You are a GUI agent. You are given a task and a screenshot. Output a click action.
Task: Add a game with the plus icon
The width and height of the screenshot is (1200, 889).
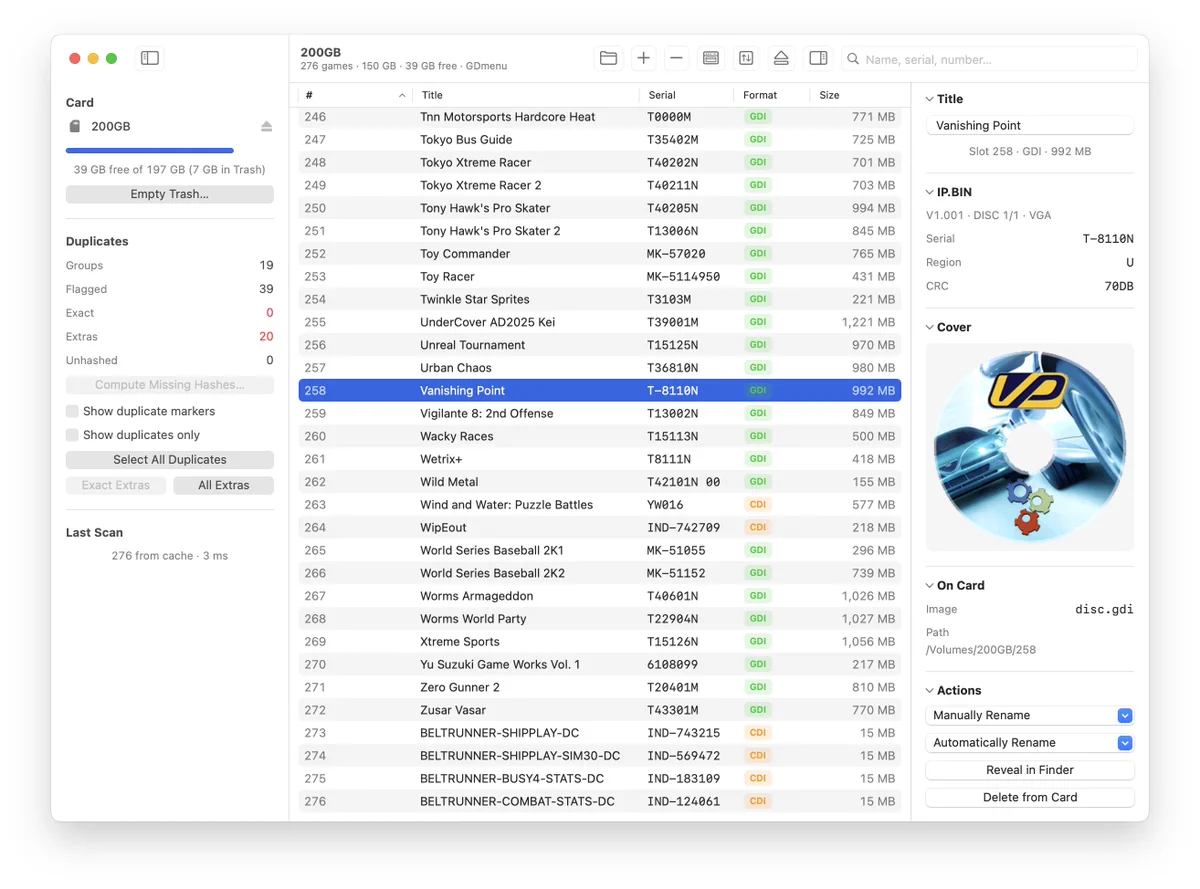(x=643, y=58)
